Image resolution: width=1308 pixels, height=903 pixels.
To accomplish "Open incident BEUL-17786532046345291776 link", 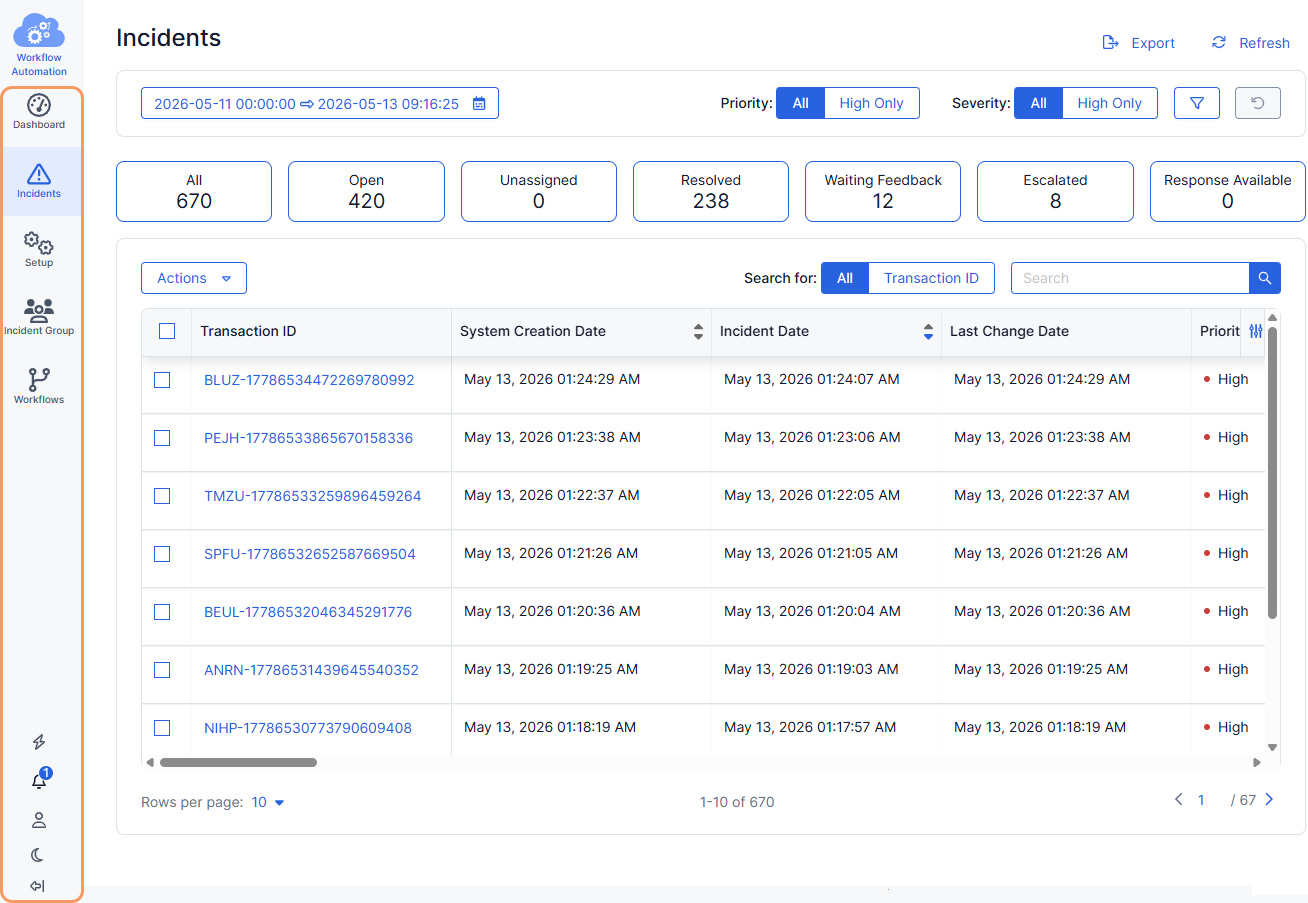I will point(308,612).
